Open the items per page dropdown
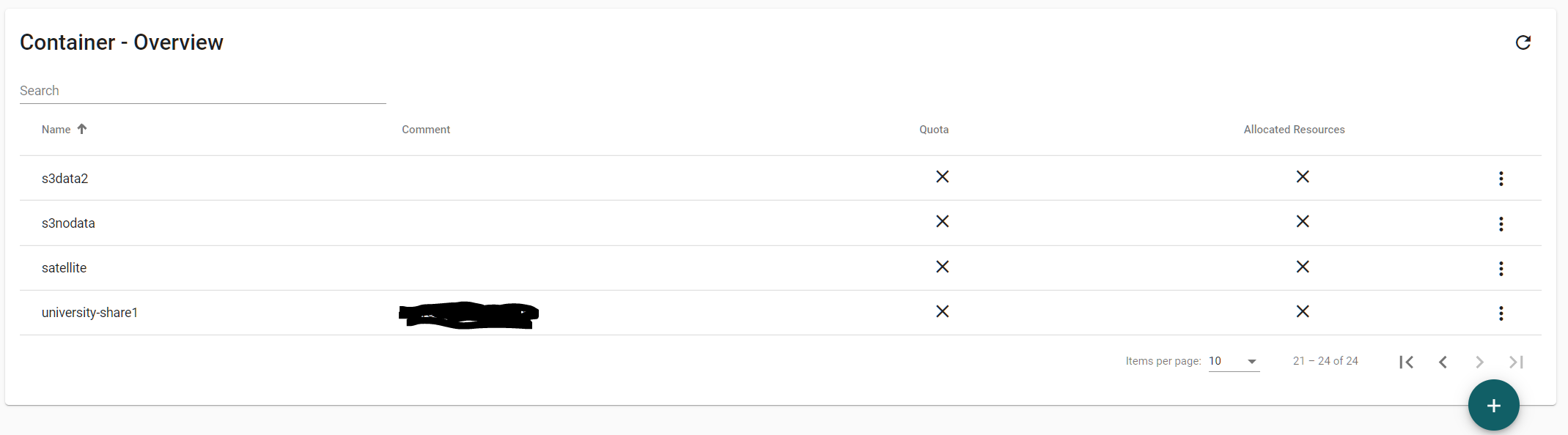The image size is (1568, 435). click(1234, 361)
